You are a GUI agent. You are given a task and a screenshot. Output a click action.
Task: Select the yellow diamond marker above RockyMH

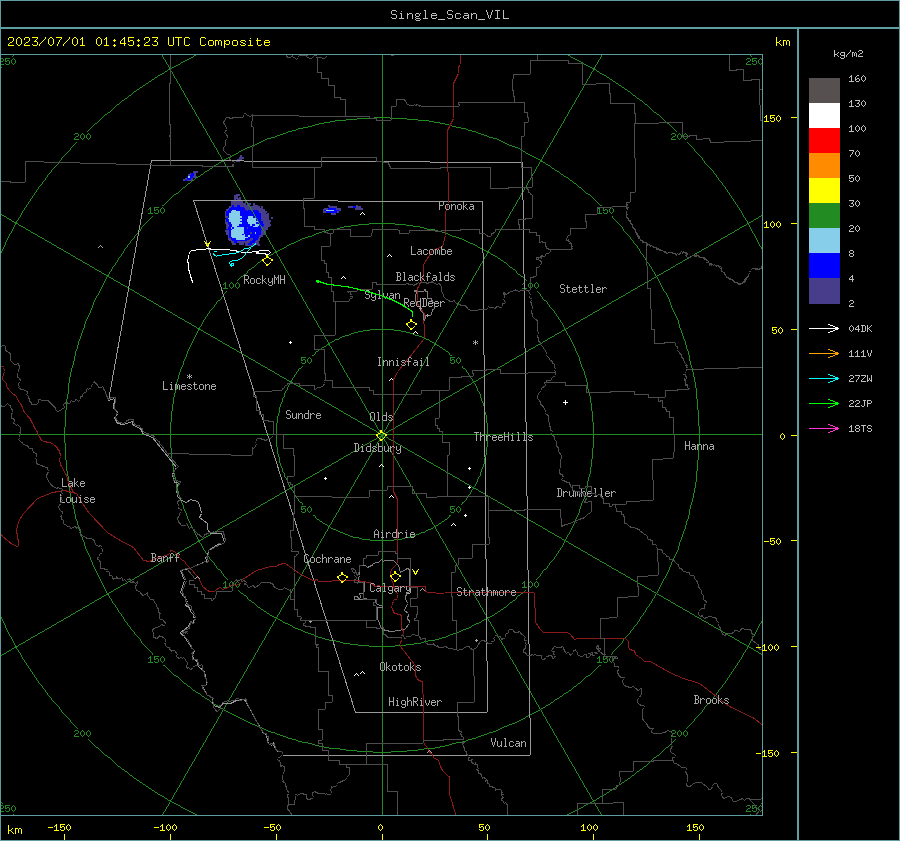pos(267,261)
